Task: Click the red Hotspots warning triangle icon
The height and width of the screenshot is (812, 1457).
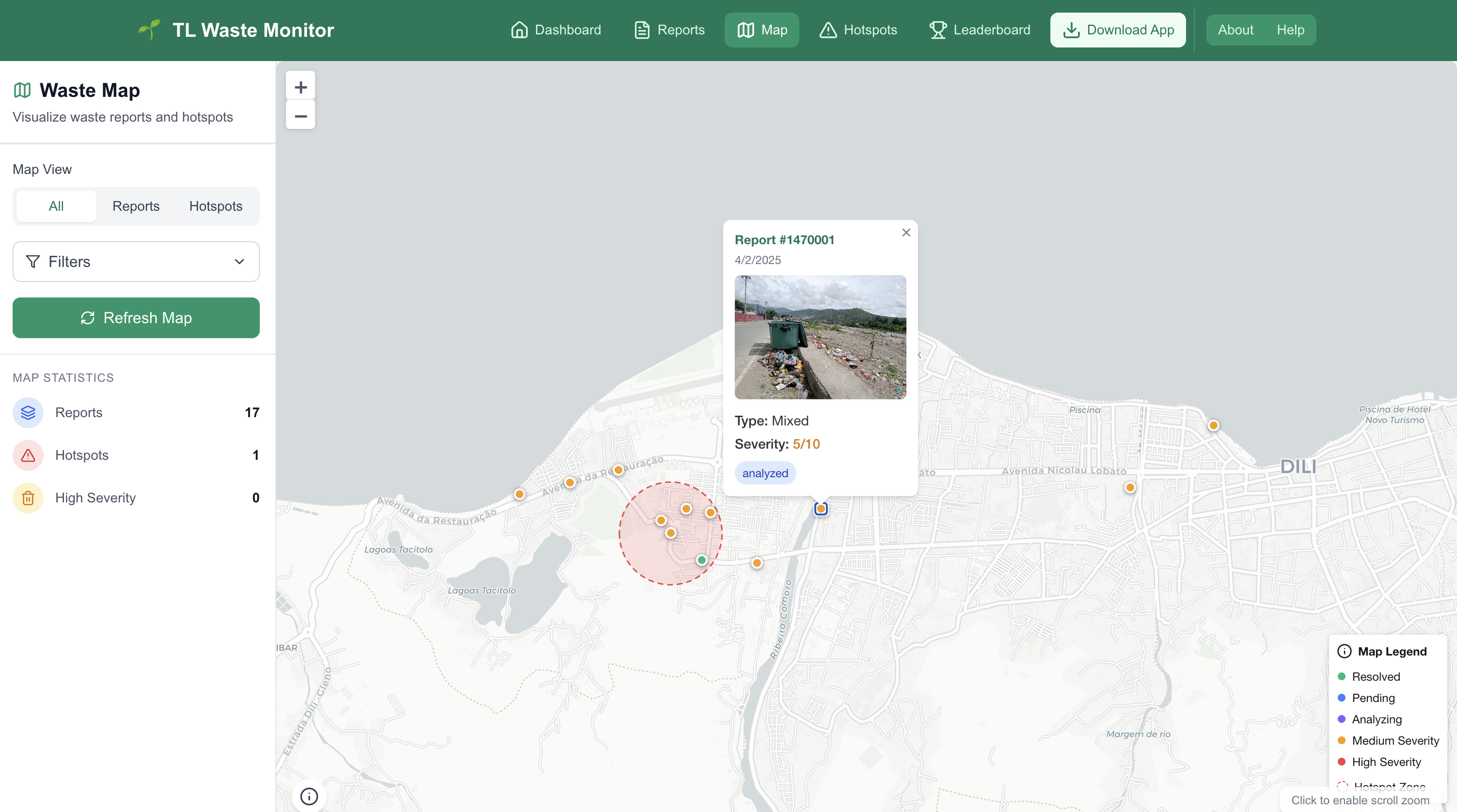Action: (28, 455)
